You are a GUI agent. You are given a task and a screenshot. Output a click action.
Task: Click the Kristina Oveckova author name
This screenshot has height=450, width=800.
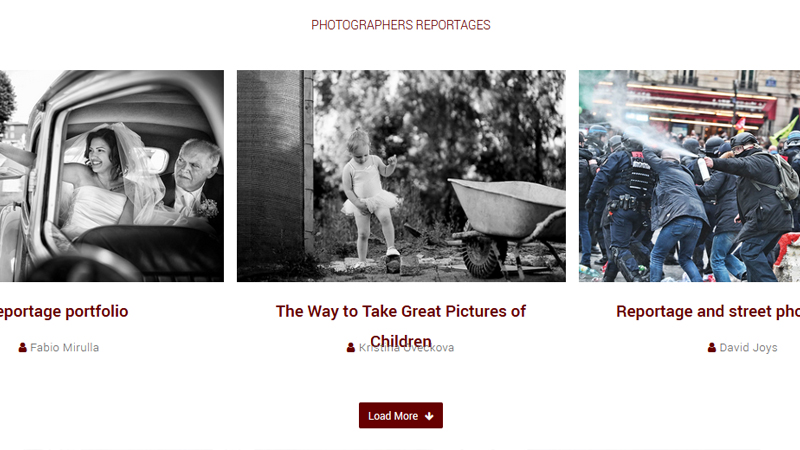tap(406, 347)
